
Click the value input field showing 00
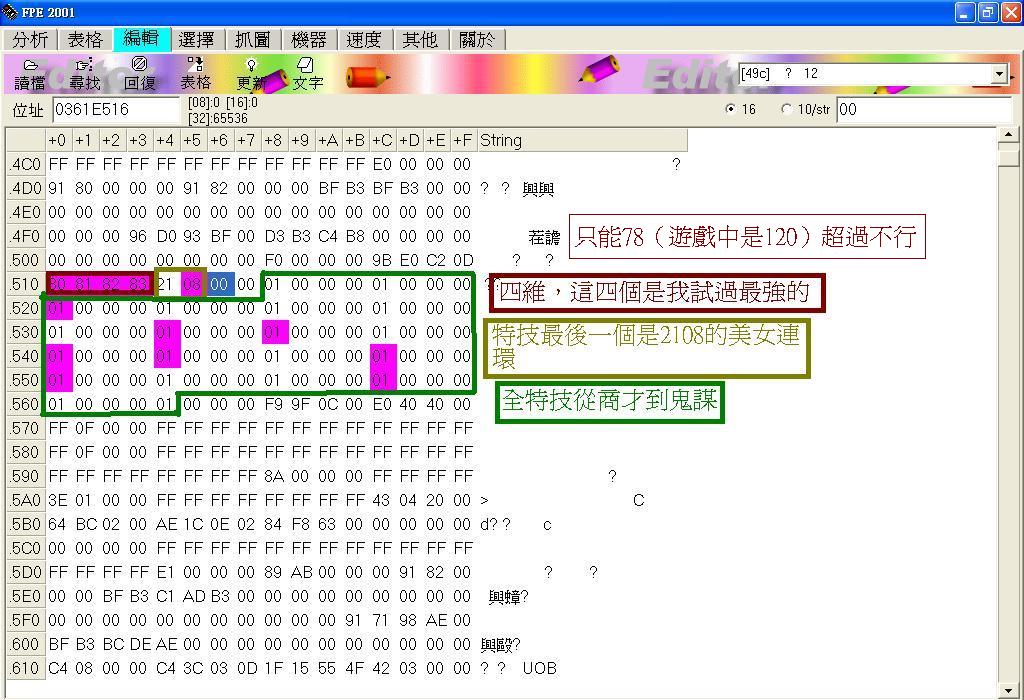click(923, 109)
